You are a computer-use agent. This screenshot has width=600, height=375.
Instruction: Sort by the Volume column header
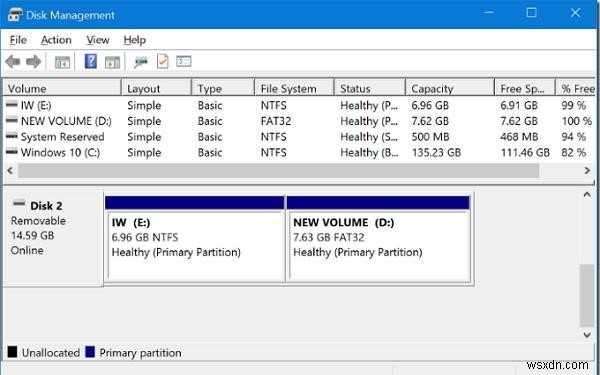[x=62, y=88]
